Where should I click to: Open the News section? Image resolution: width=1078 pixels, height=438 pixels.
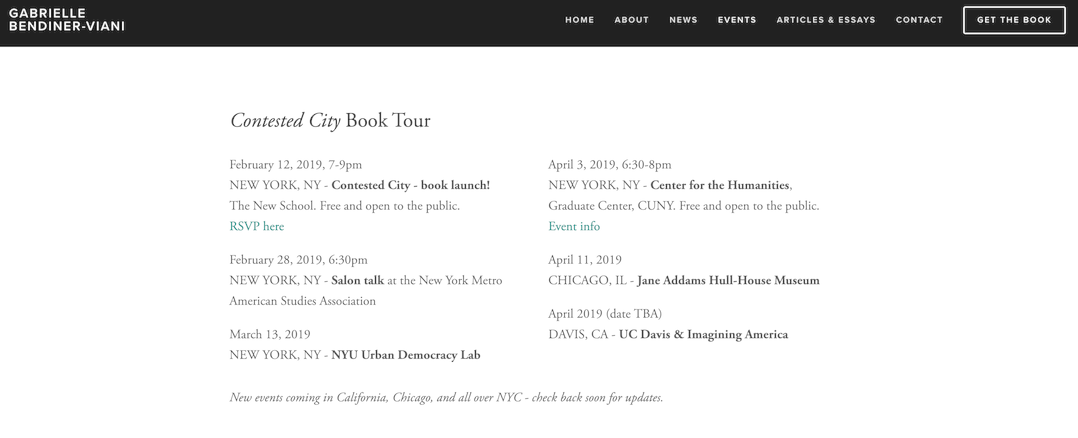point(683,20)
